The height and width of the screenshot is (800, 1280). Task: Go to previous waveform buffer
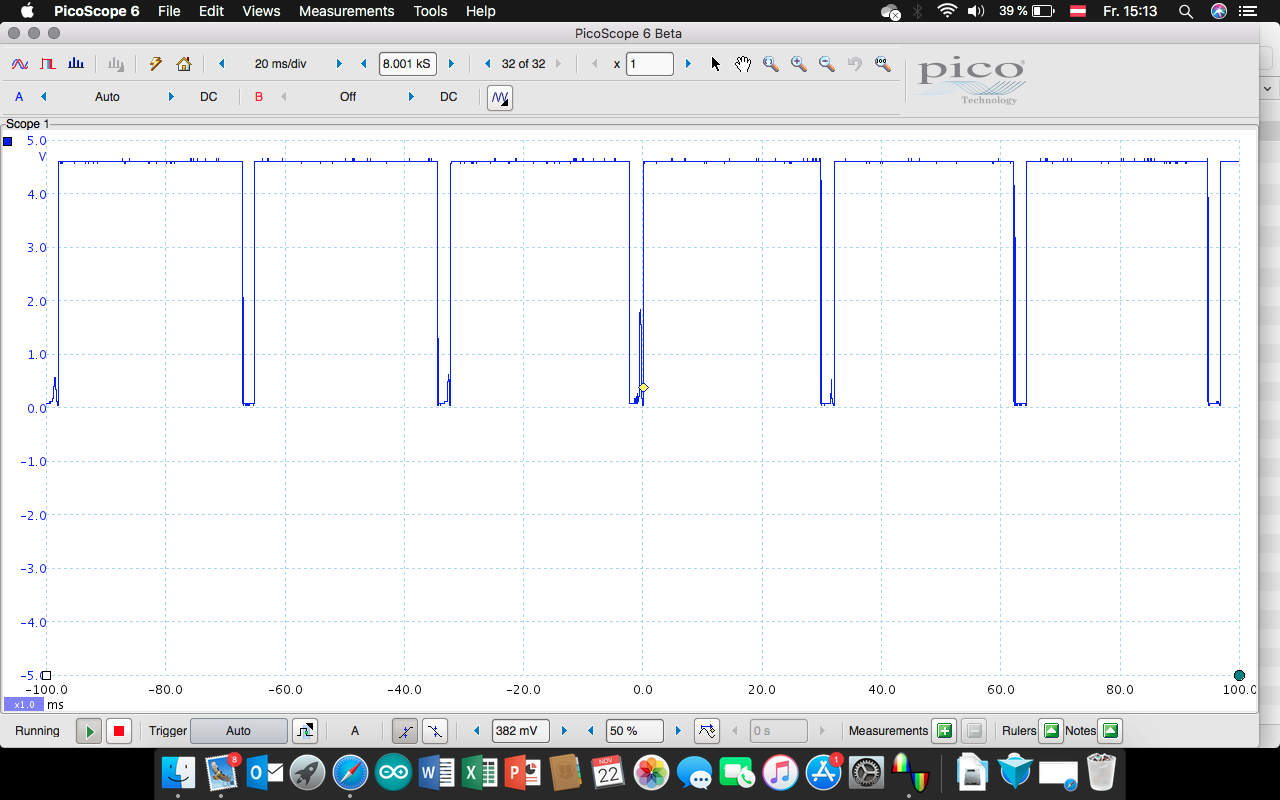pos(487,64)
